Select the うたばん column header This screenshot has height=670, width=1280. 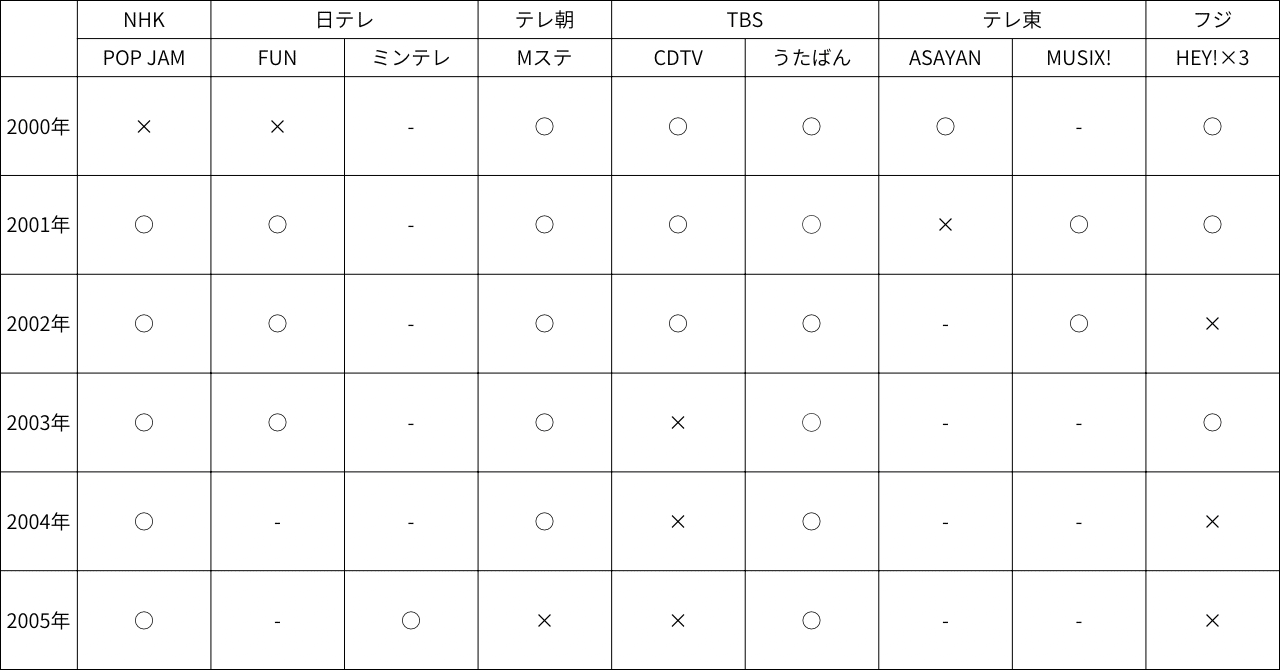[811, 58]
